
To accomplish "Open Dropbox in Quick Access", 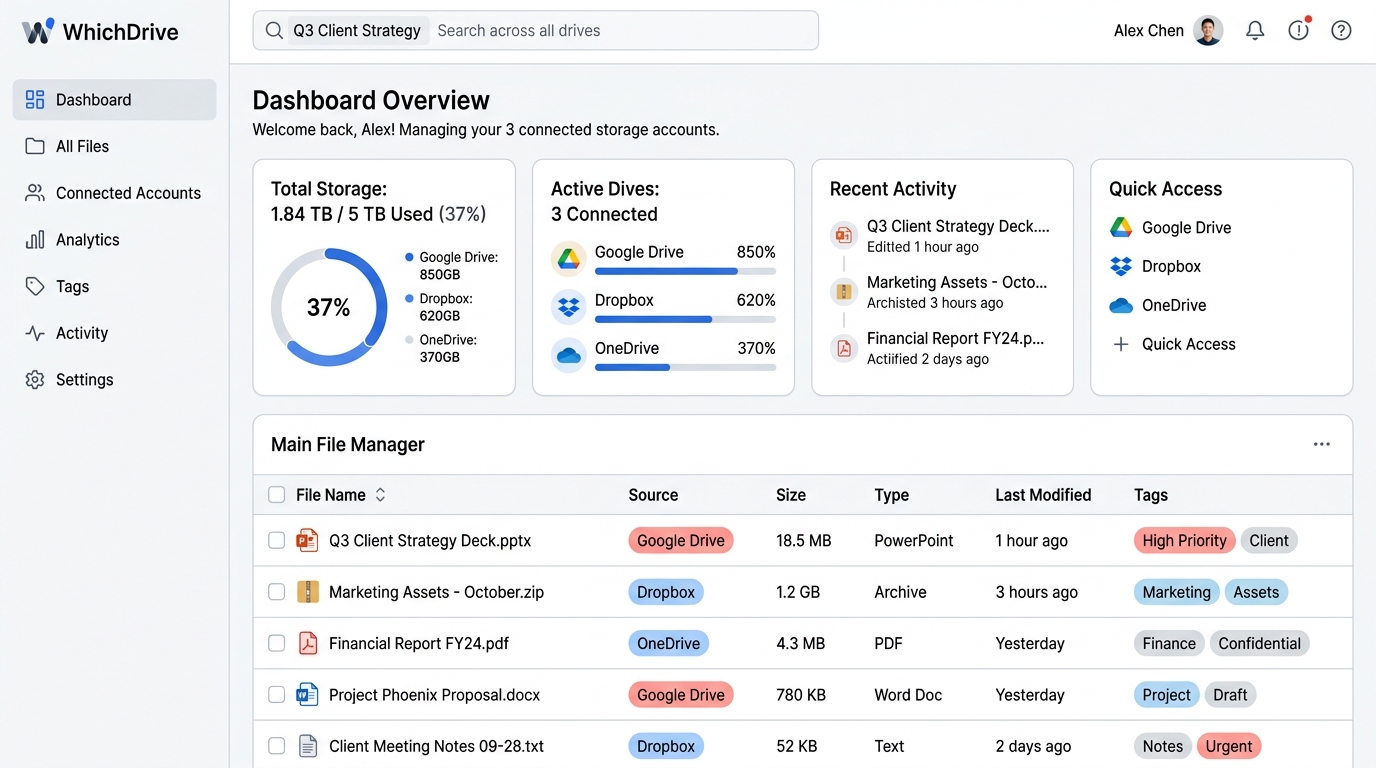I will (x=1155, y=267).
